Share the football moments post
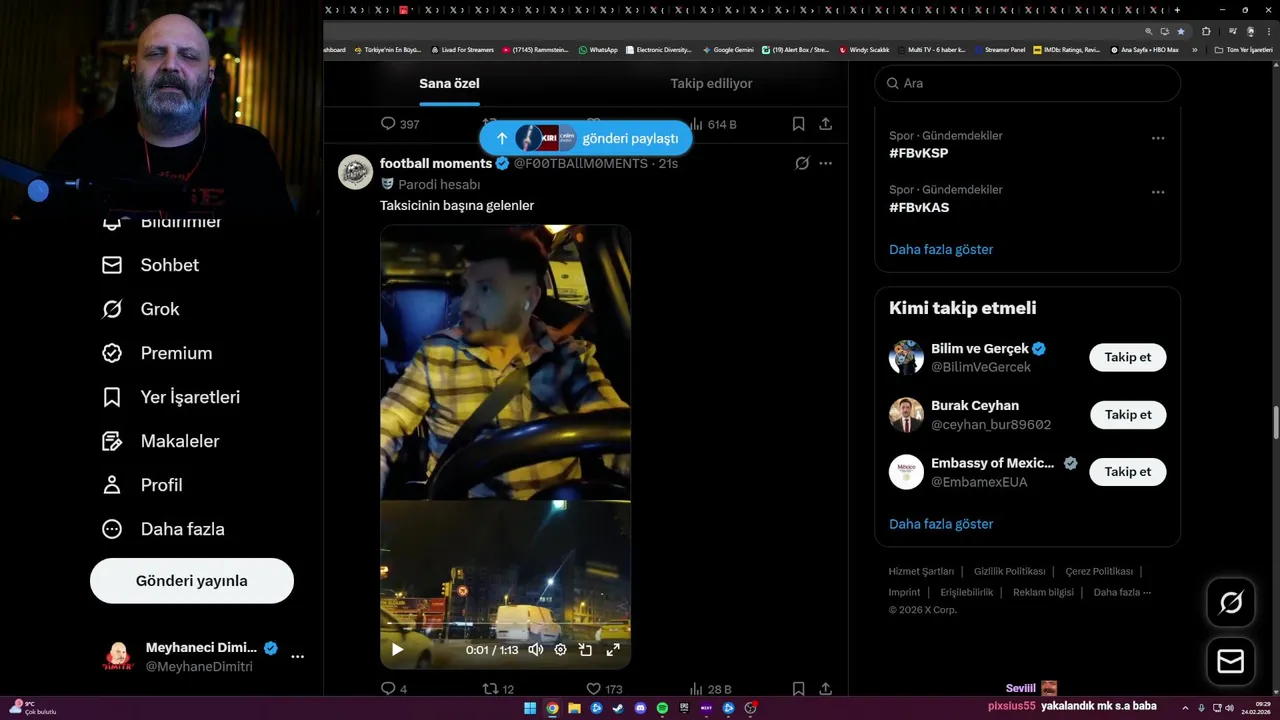The image size is (1280, 720). click(826, 689)
